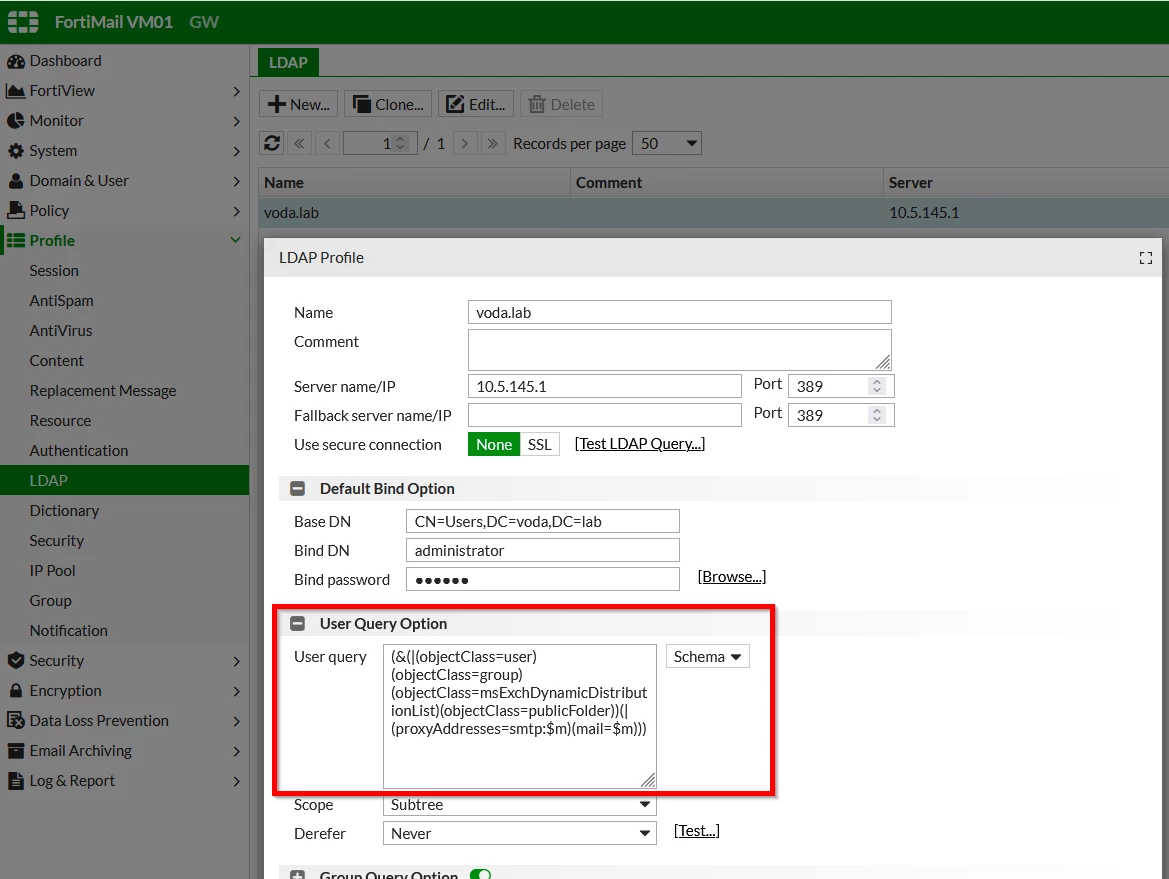Click the Fallback server name/IP field

605,415
